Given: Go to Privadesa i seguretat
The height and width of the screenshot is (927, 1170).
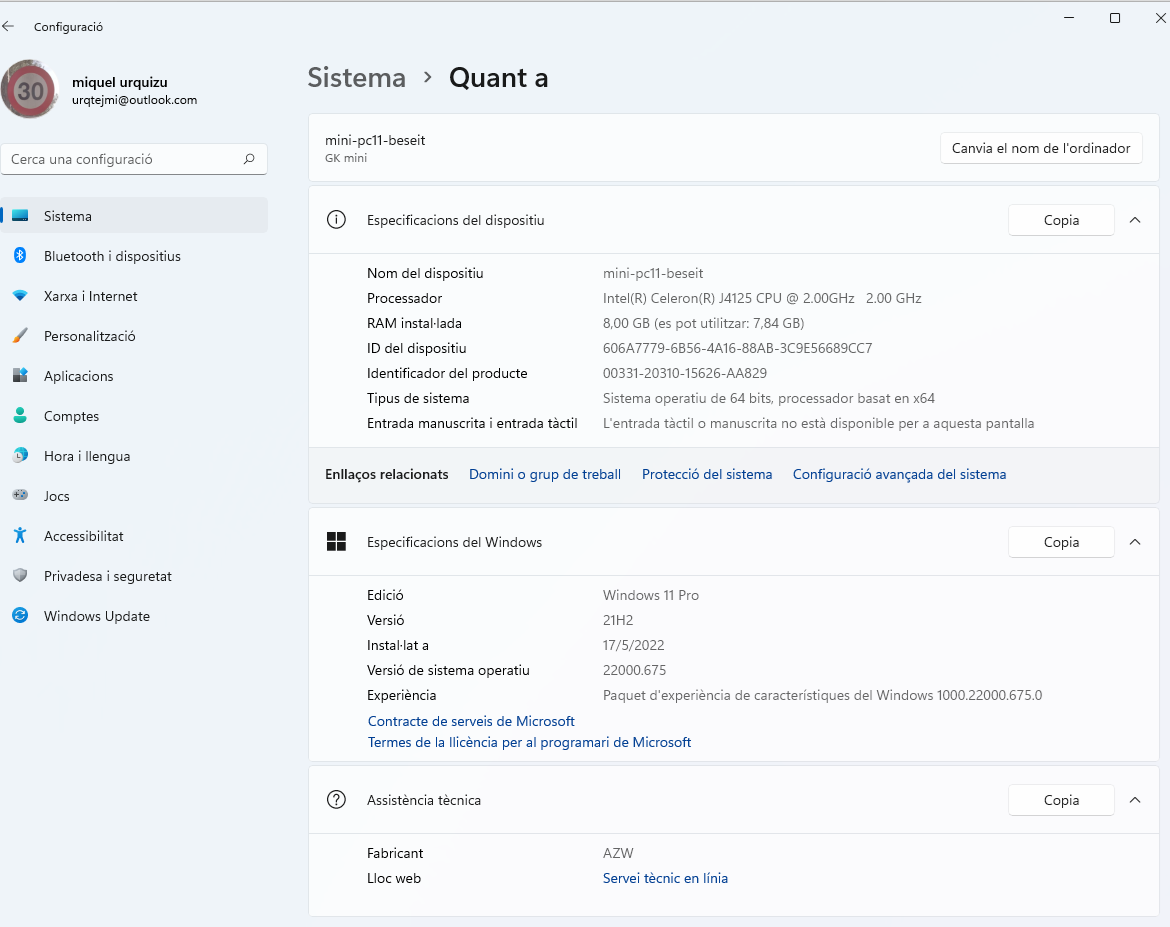Looking at the screenshot, I should (134, 575).
